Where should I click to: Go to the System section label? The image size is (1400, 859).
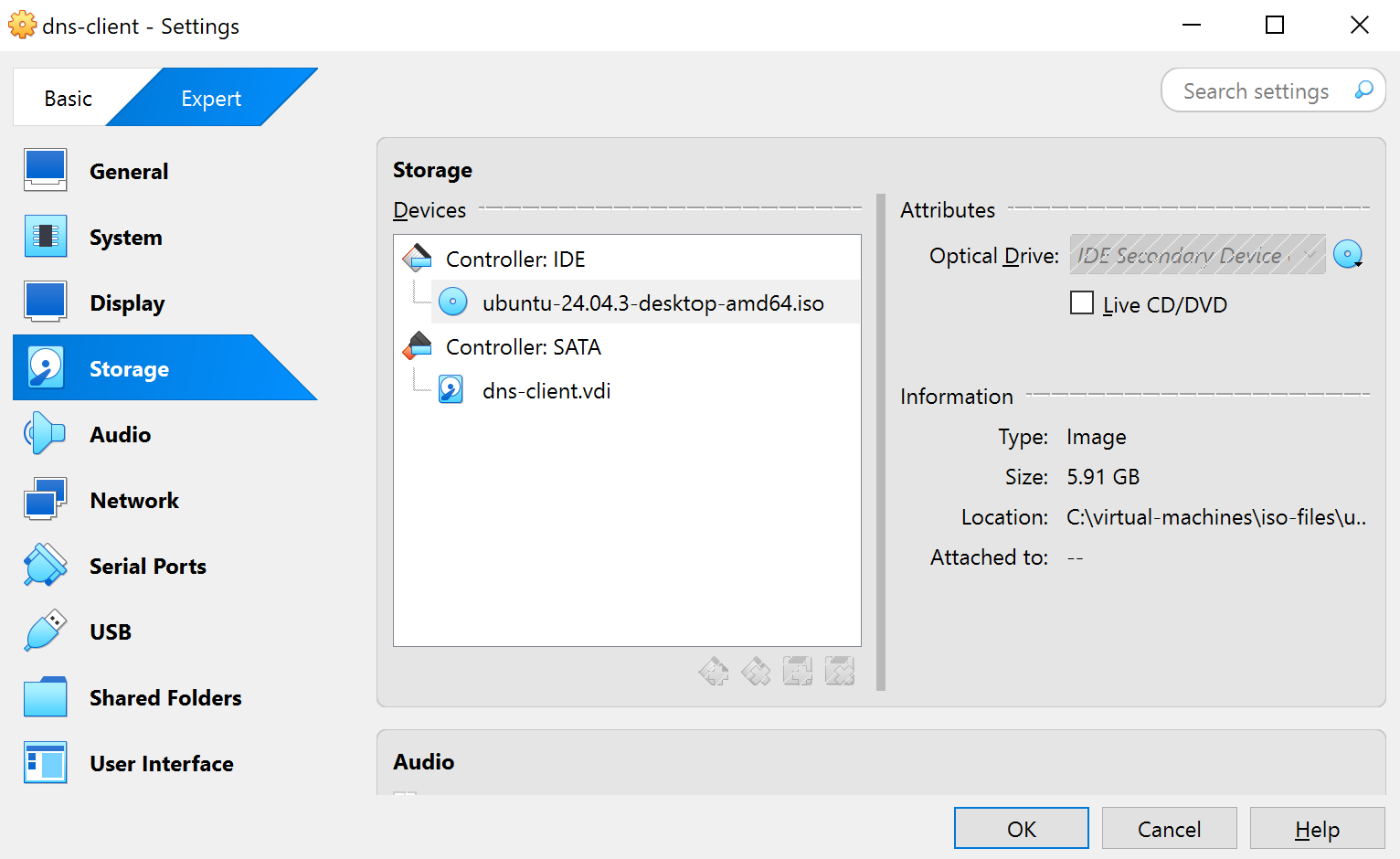tap(126, 238)
